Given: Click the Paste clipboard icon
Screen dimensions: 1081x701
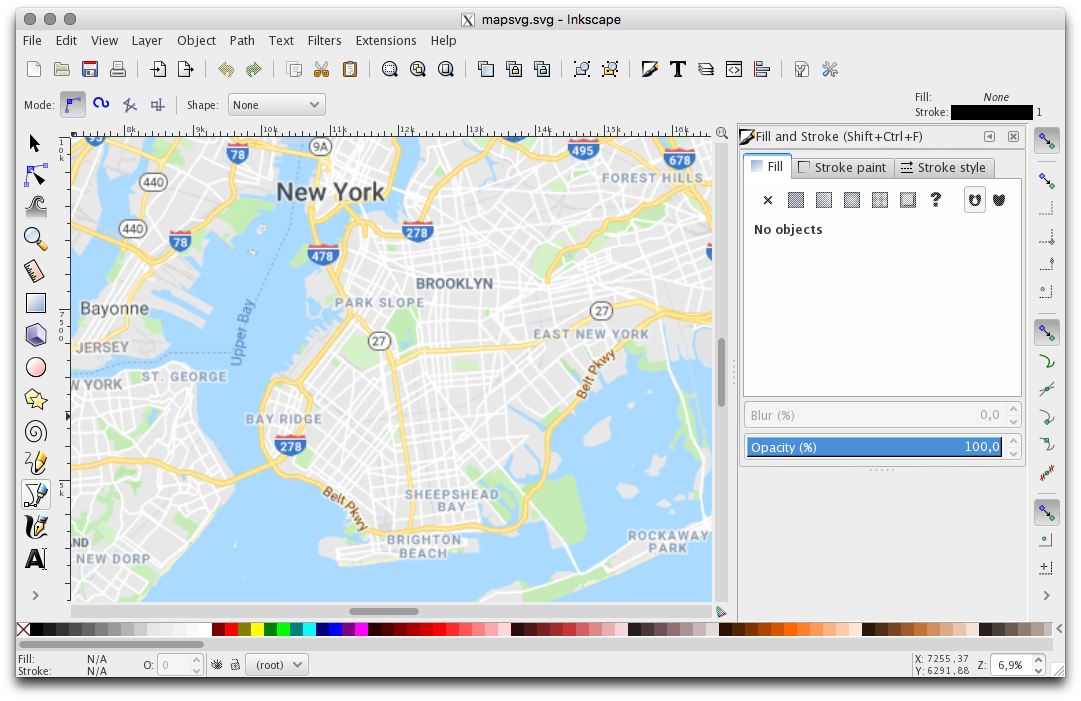Looking at the screenshot, I should coord(350,69).
